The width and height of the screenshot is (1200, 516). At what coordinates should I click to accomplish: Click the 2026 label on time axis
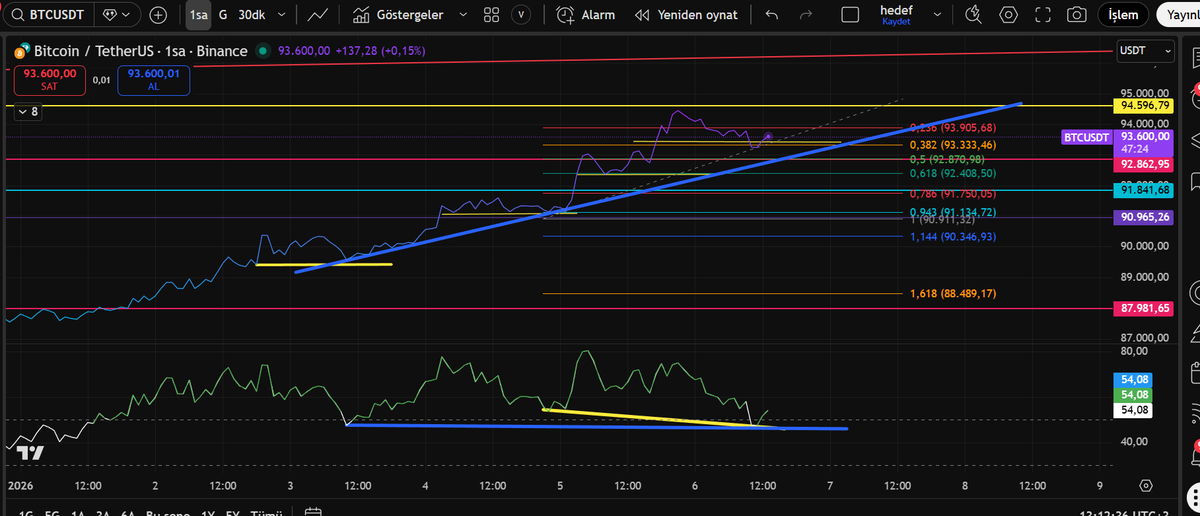click(x=21, y=485)
